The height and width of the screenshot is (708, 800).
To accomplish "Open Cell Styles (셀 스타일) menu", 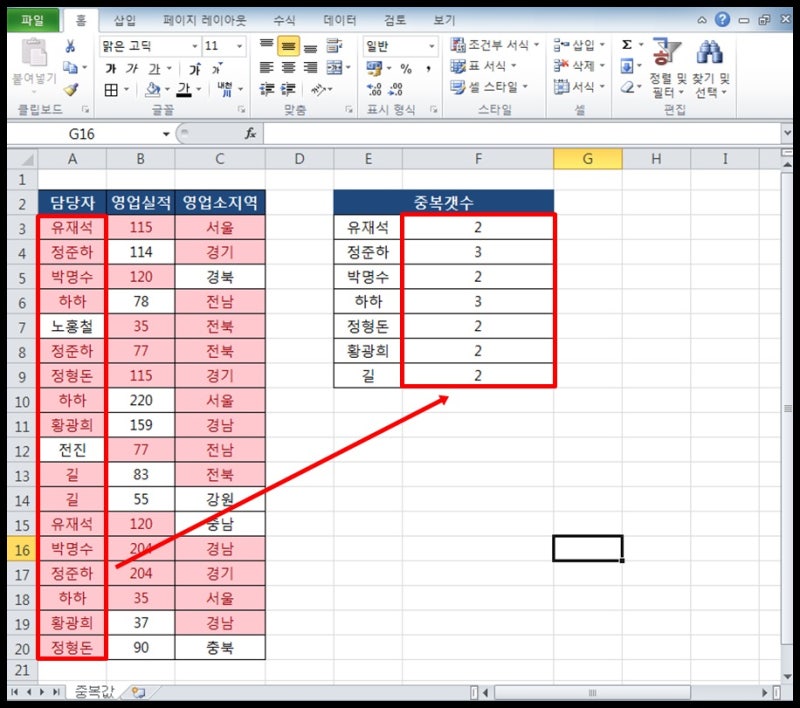I will [489, 87].
